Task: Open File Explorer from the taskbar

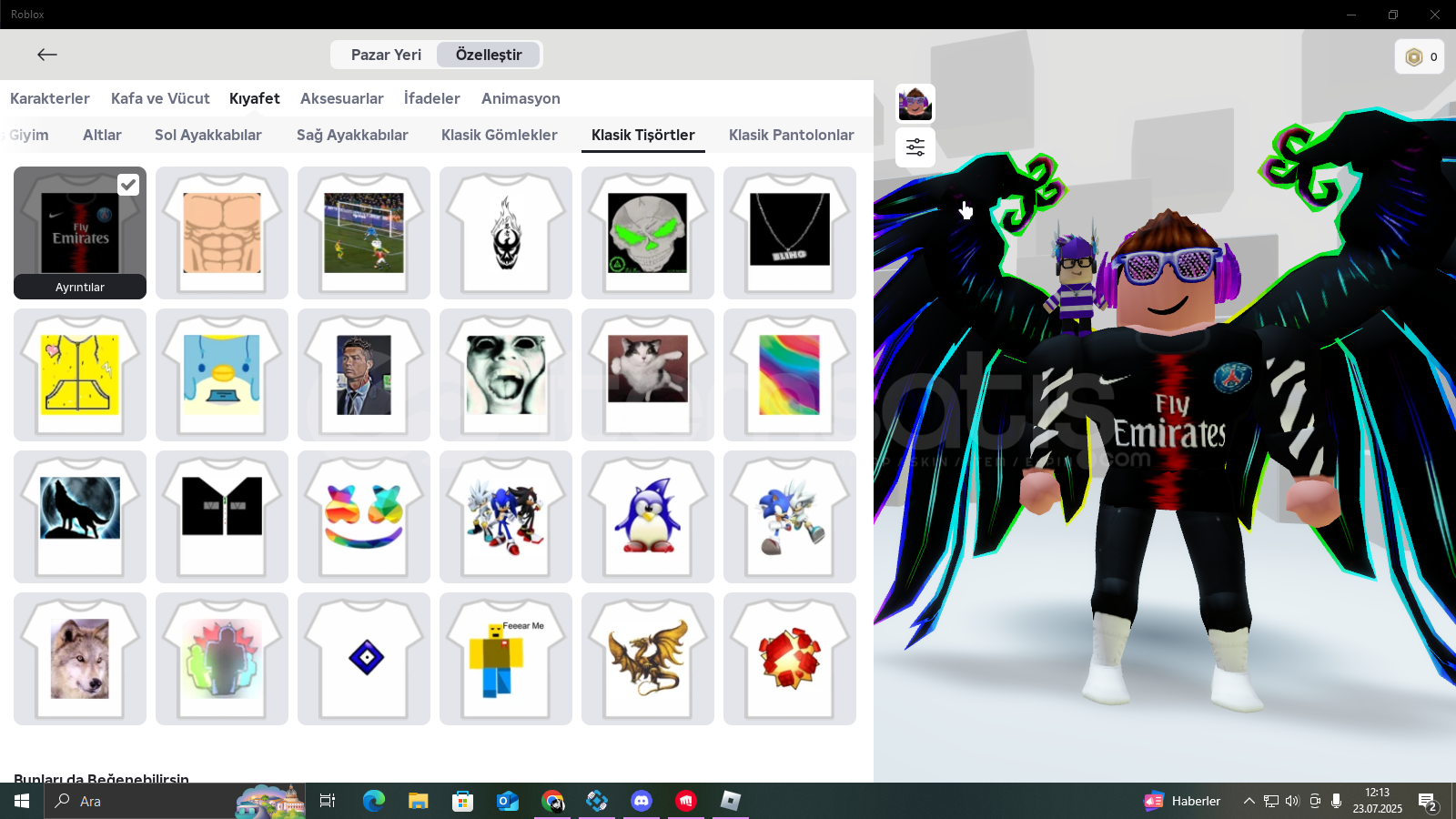Action: click(418, 801)
